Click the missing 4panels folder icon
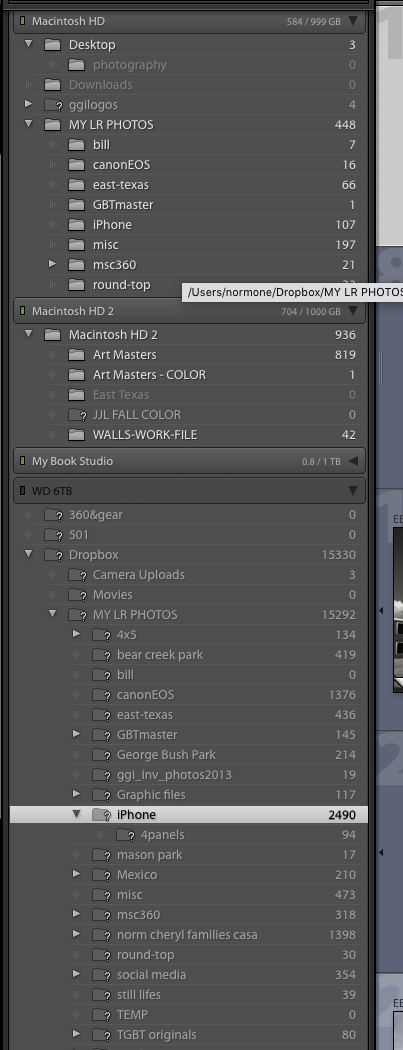Viewport: 403px width, 1050px height. (x=125, y=835)
